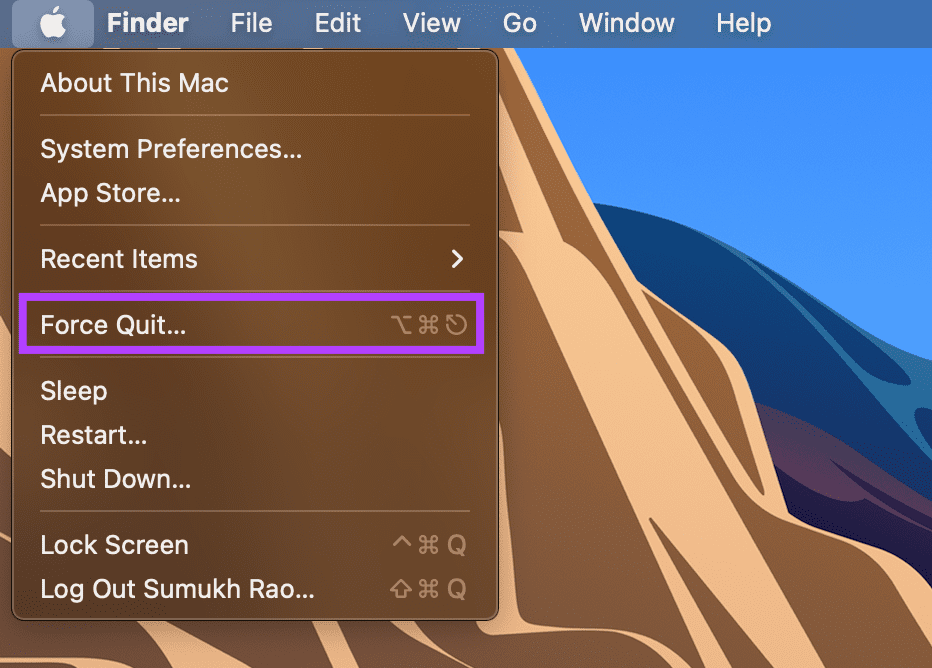Choose Force Quit from the menu

pos(254,325)
